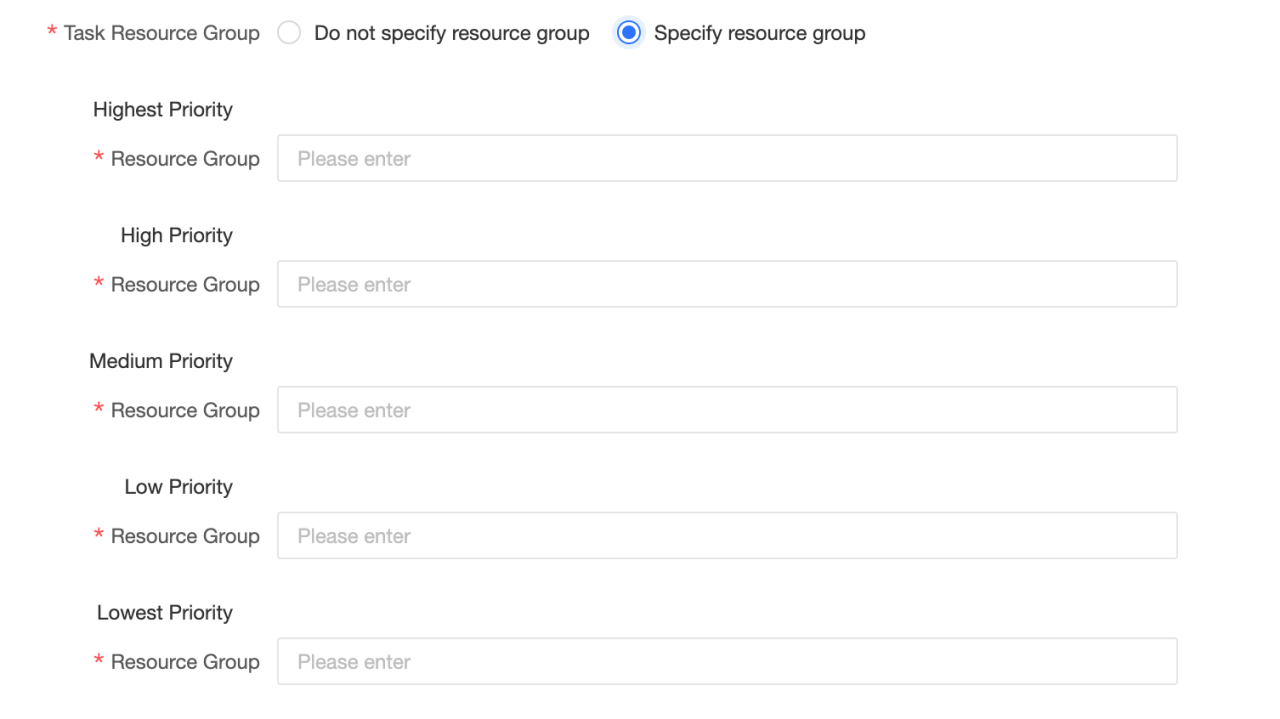The height and width of the screenshot is (719, 1280).
Task: Click the Resource Group label under Lowest Priority
Action: coord(185,662)
